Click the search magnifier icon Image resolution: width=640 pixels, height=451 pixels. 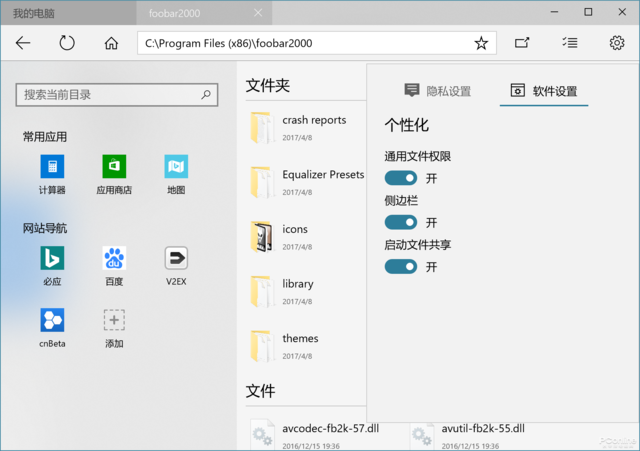206,95
